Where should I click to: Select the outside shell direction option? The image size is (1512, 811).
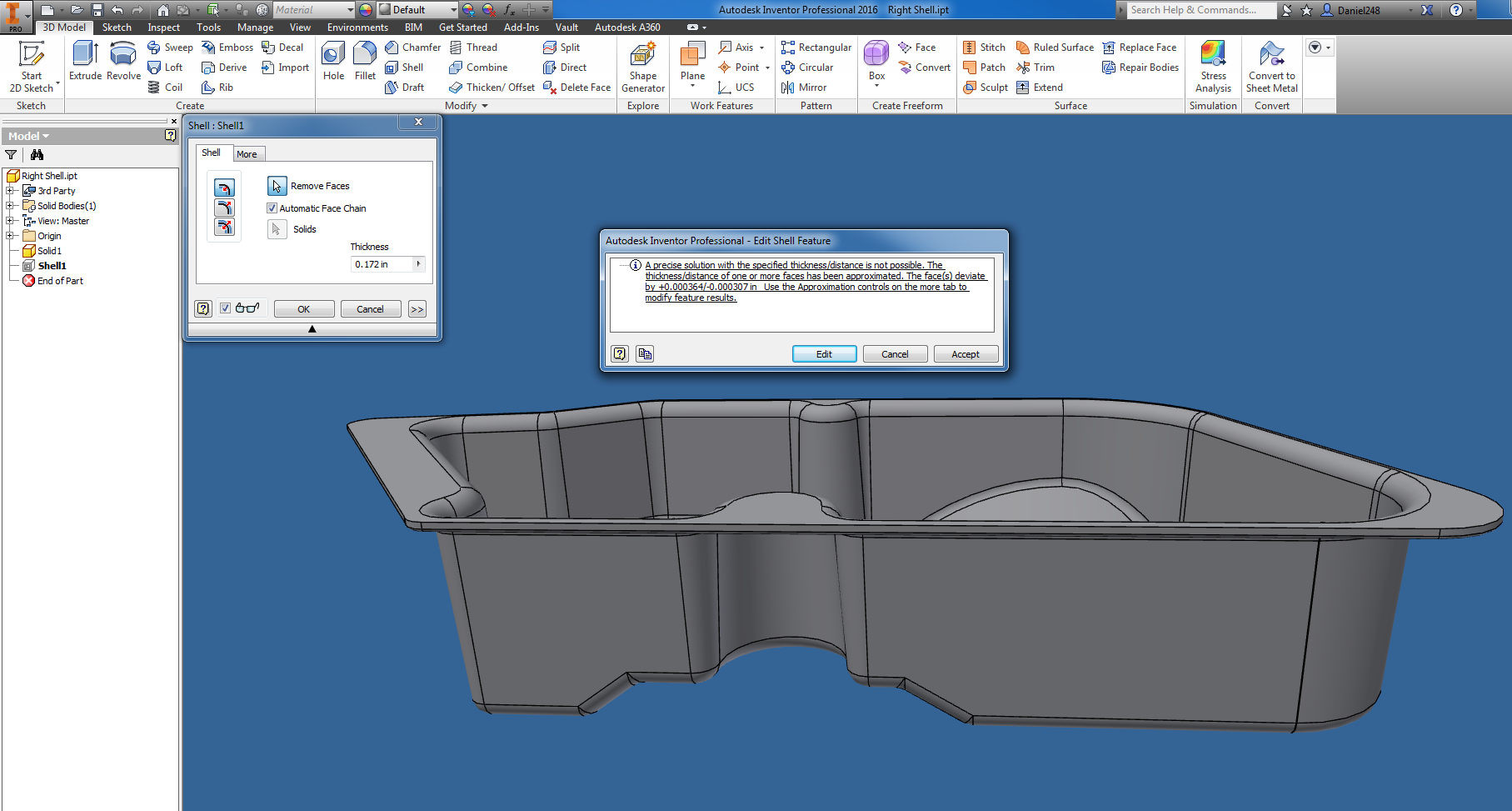point(224,208)
